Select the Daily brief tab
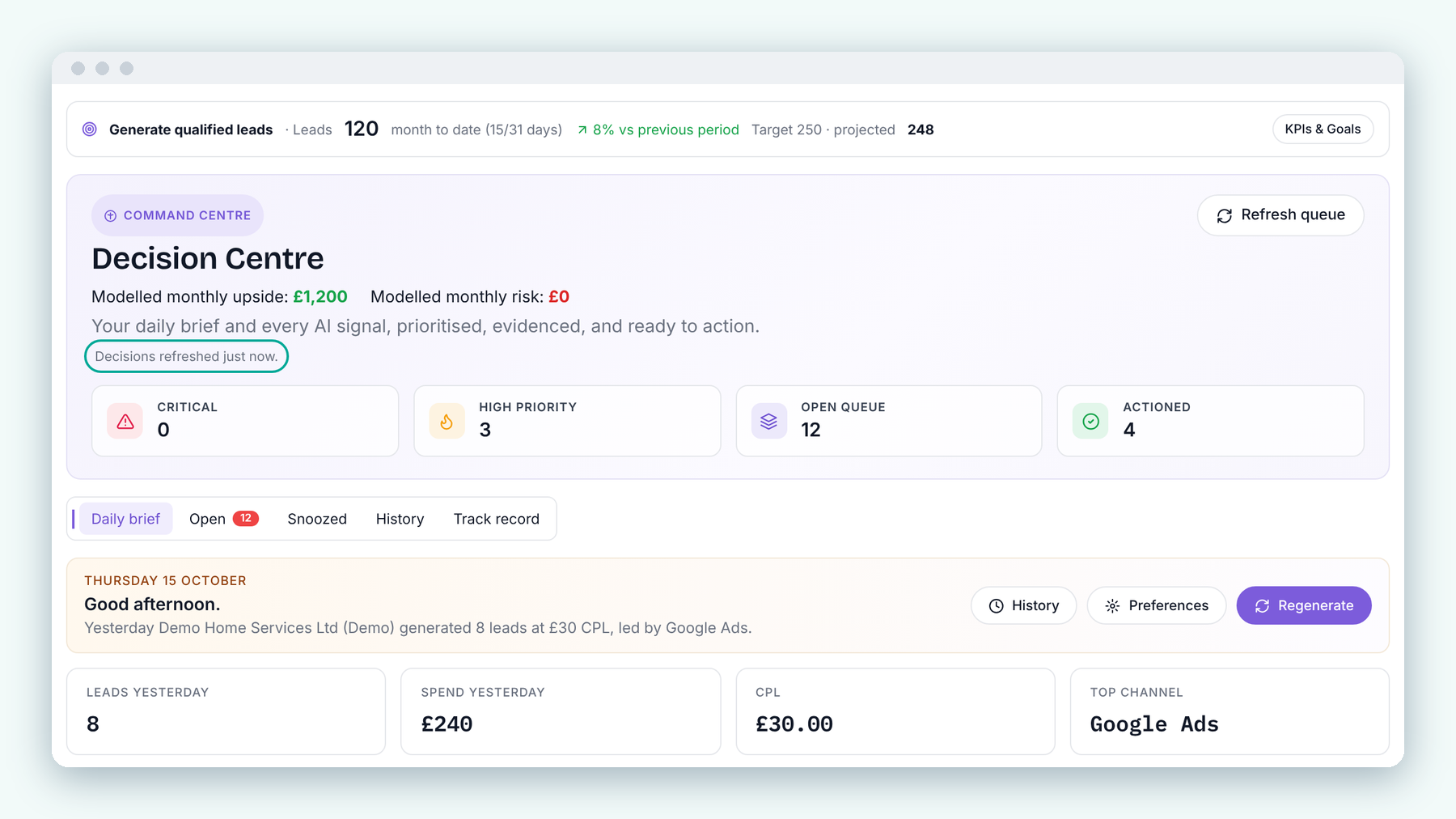 [x=125, y=519]
